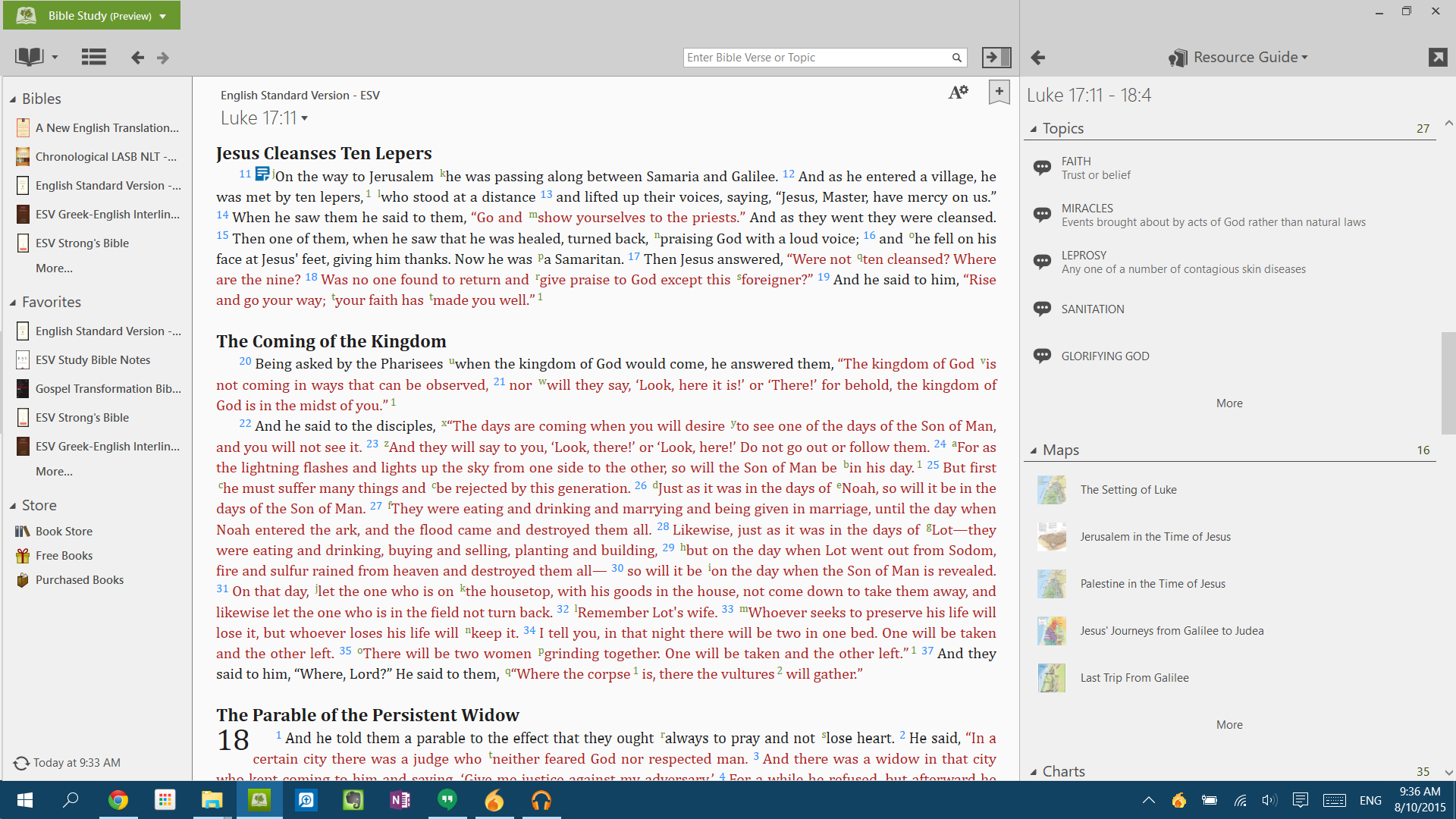
Task: Click the heading Jesus Cleanses Ten Lepers
Action: (324, 153)
